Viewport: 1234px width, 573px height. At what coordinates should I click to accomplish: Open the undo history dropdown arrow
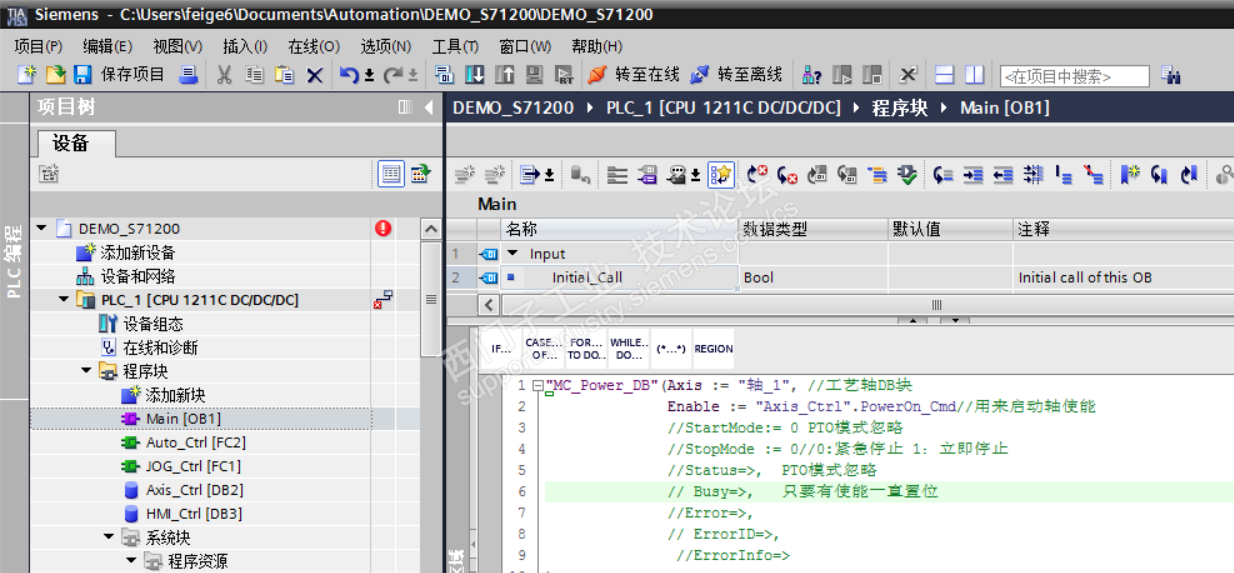368,76
